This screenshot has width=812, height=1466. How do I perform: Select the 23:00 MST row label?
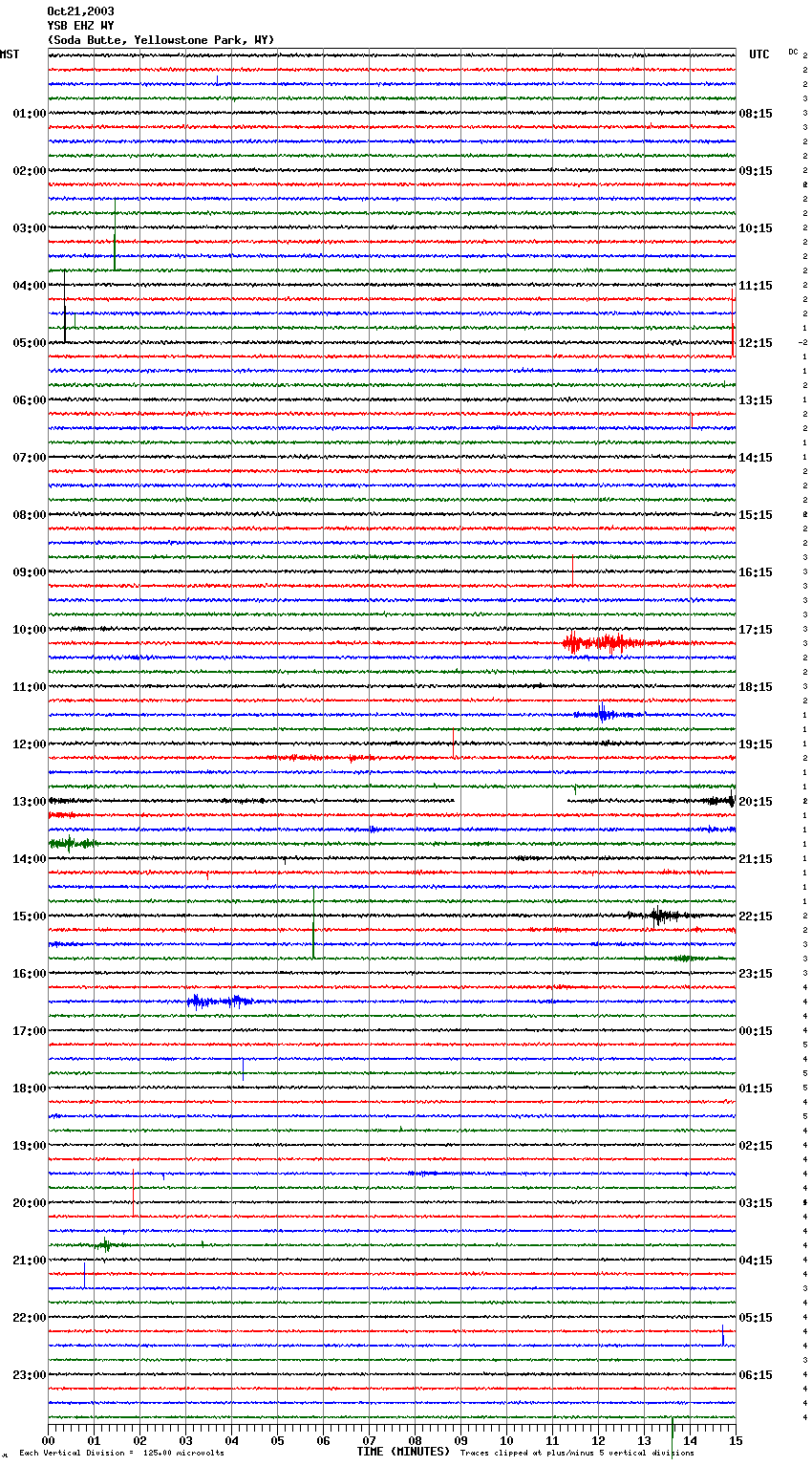(x=29, y=1375)
